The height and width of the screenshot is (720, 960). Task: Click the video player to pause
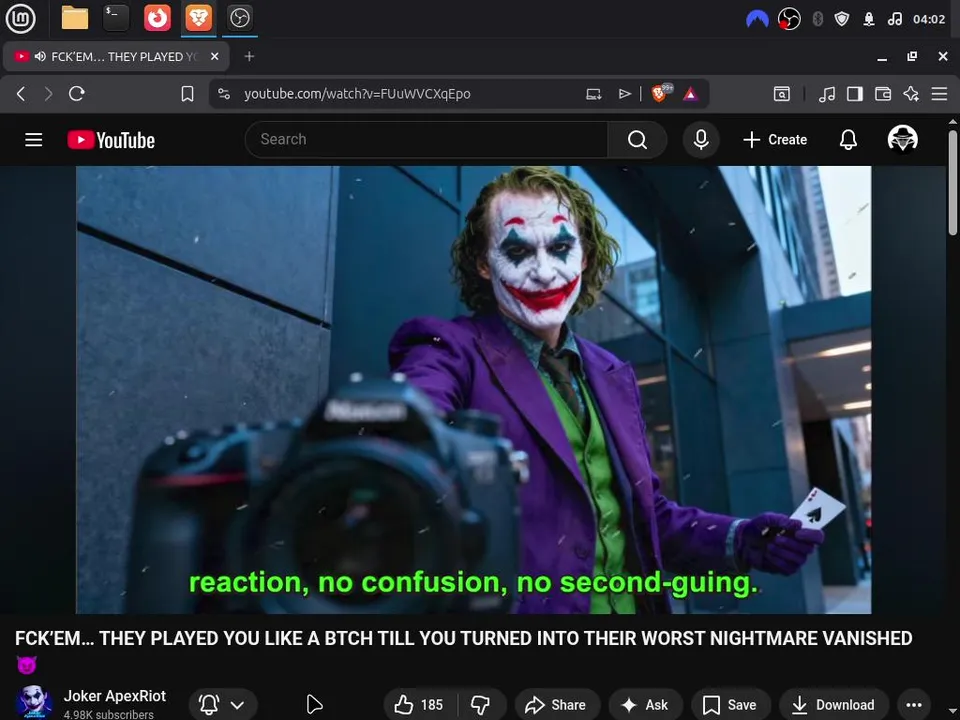(x=473, y=389)
